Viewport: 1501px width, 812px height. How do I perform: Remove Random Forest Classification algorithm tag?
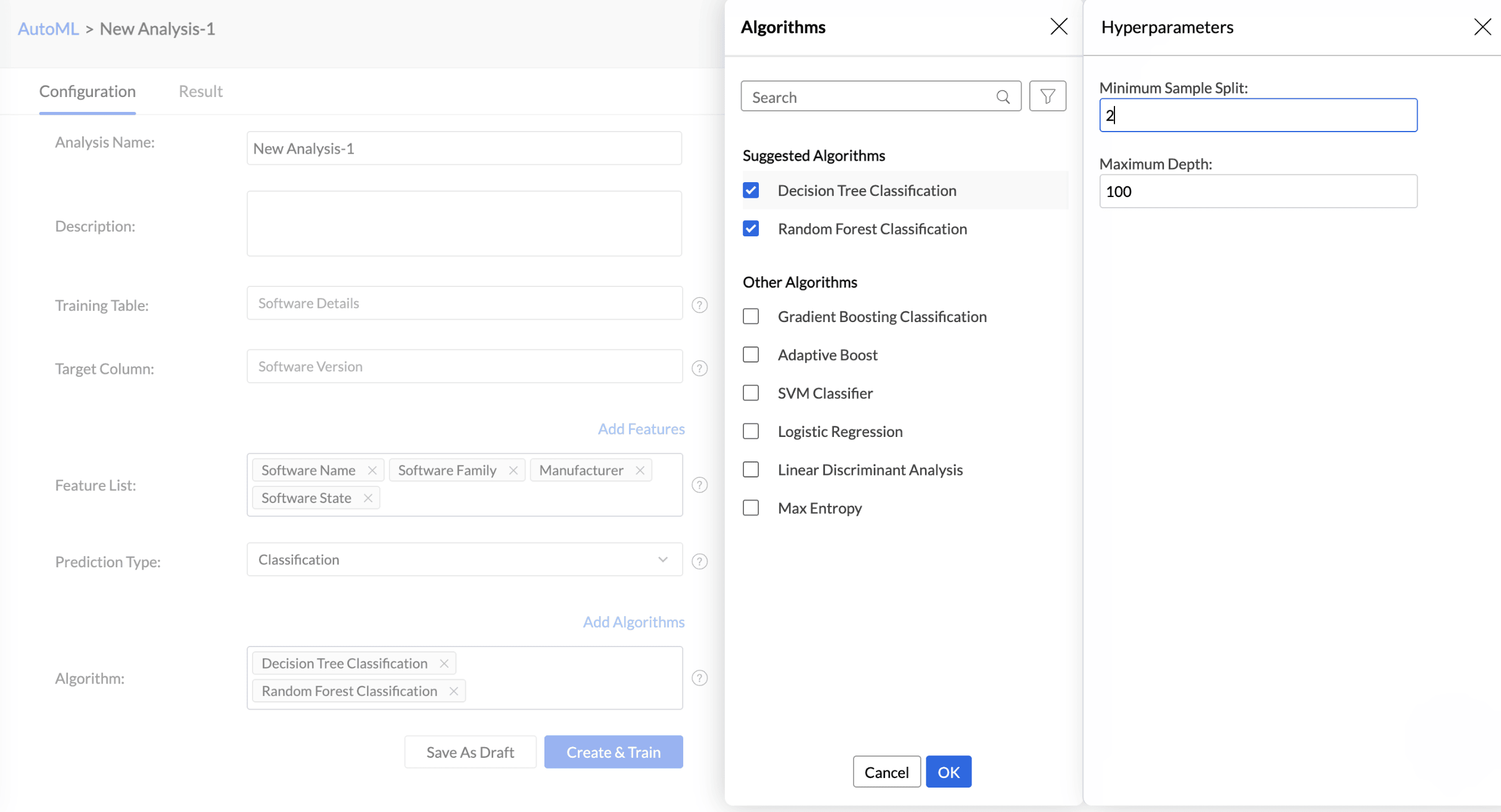point(453,691)
